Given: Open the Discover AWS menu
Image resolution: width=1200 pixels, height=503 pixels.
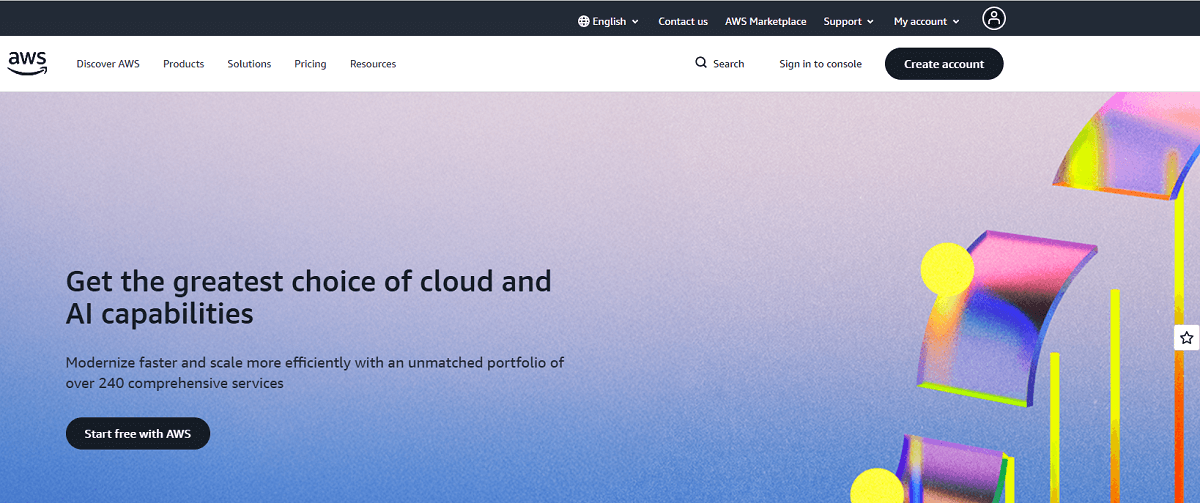Looking at the screenshot, I should click(x=108, y=64).
